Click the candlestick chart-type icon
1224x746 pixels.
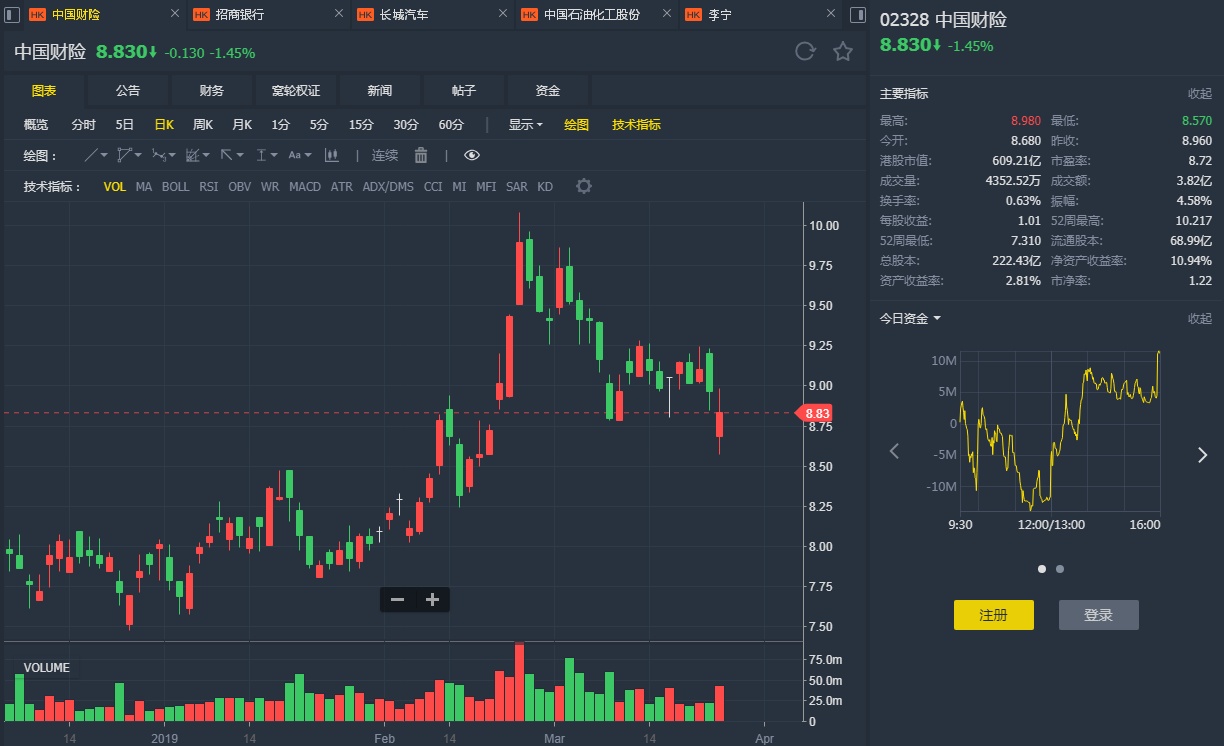tap(332, 155)
